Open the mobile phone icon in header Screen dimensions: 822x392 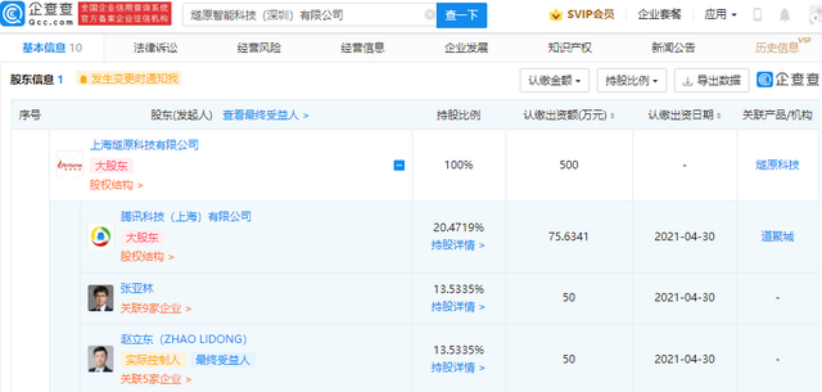pos(757,15)
